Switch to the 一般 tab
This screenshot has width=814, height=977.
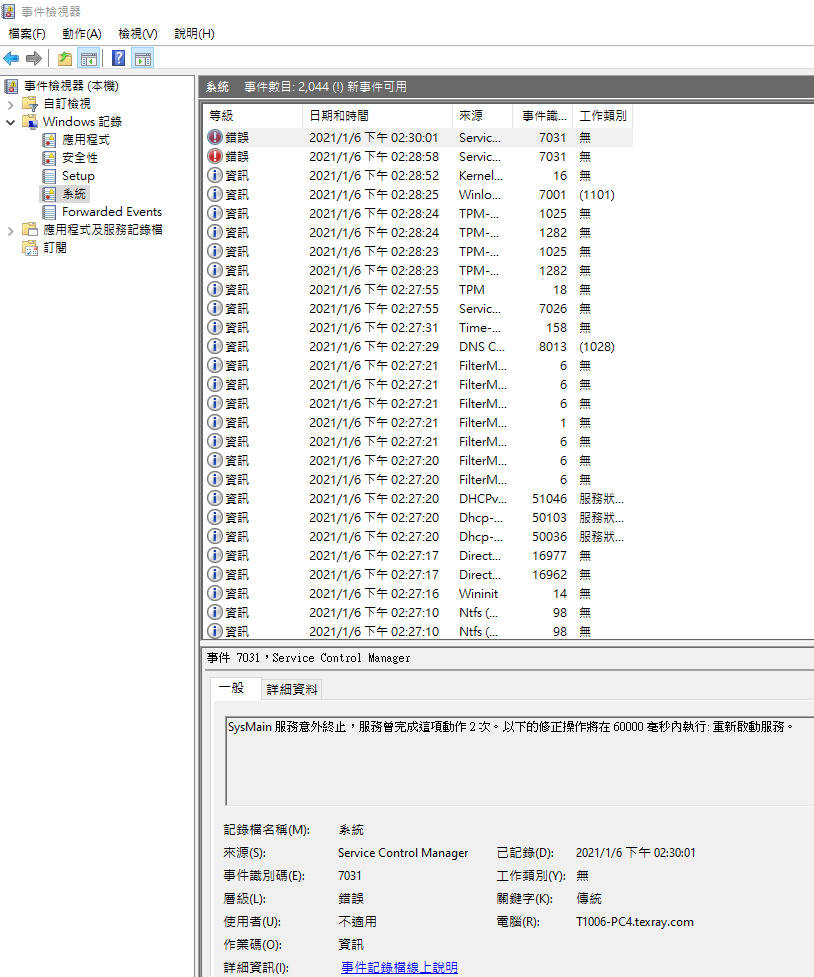(x=234, y=689)
